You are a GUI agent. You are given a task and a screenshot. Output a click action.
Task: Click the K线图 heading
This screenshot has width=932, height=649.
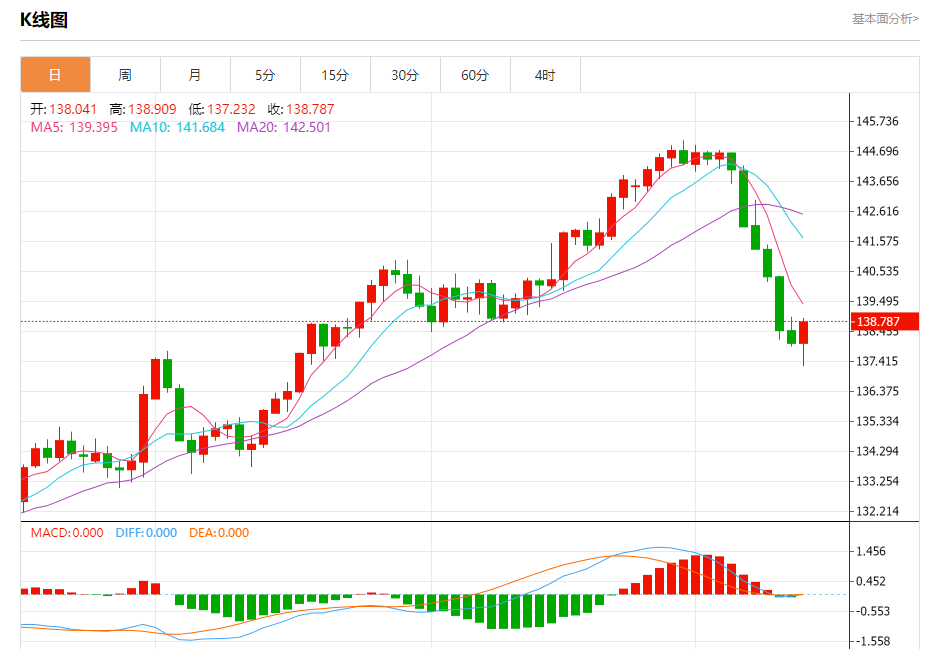(44, 20)
